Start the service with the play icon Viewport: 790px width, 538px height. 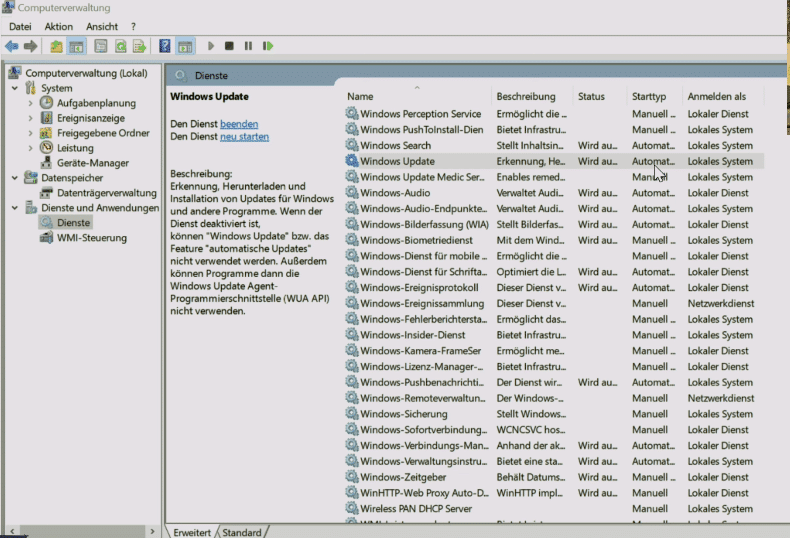point(211,46)
